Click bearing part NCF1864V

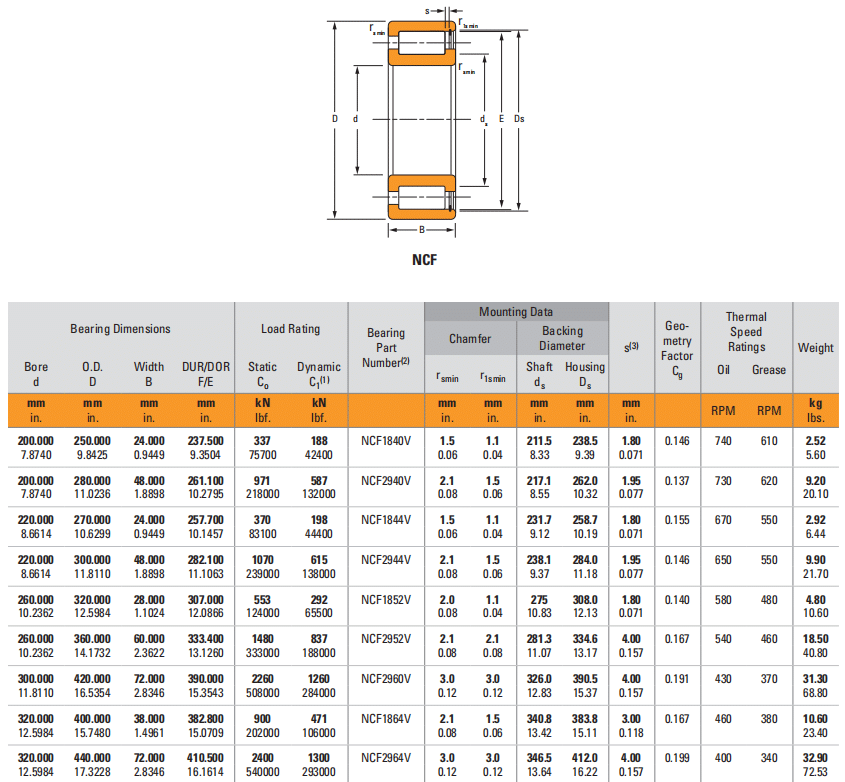[x=386, y=718]
